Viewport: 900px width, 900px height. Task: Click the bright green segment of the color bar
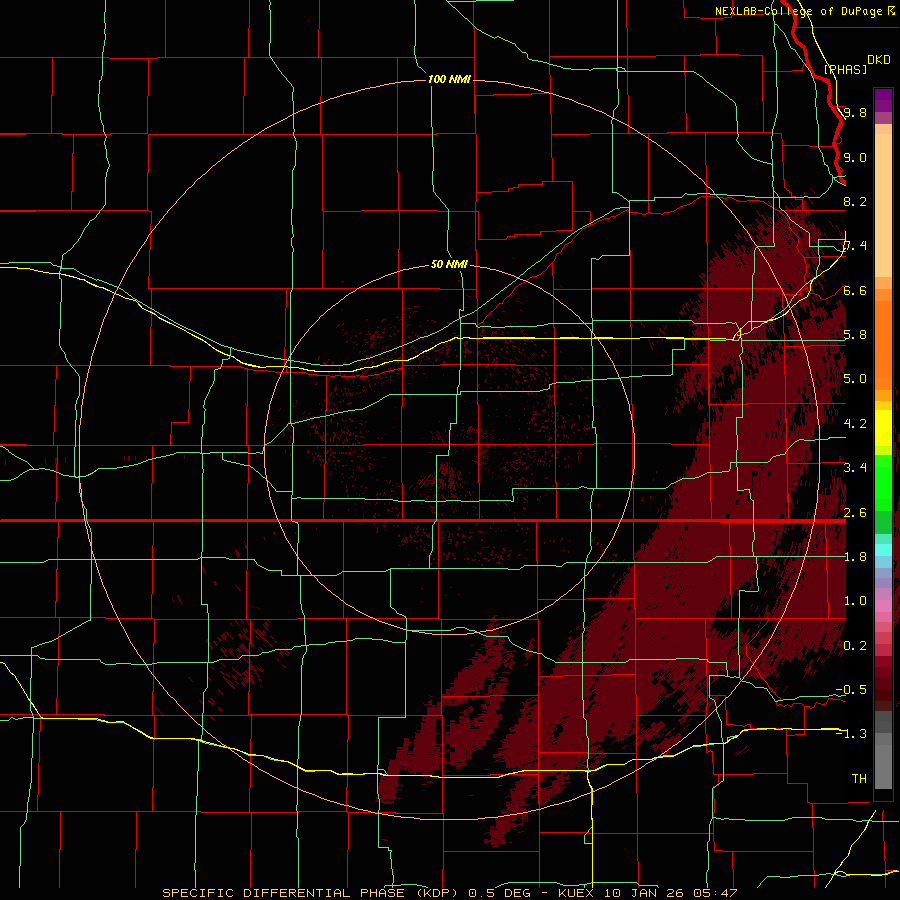883,484
